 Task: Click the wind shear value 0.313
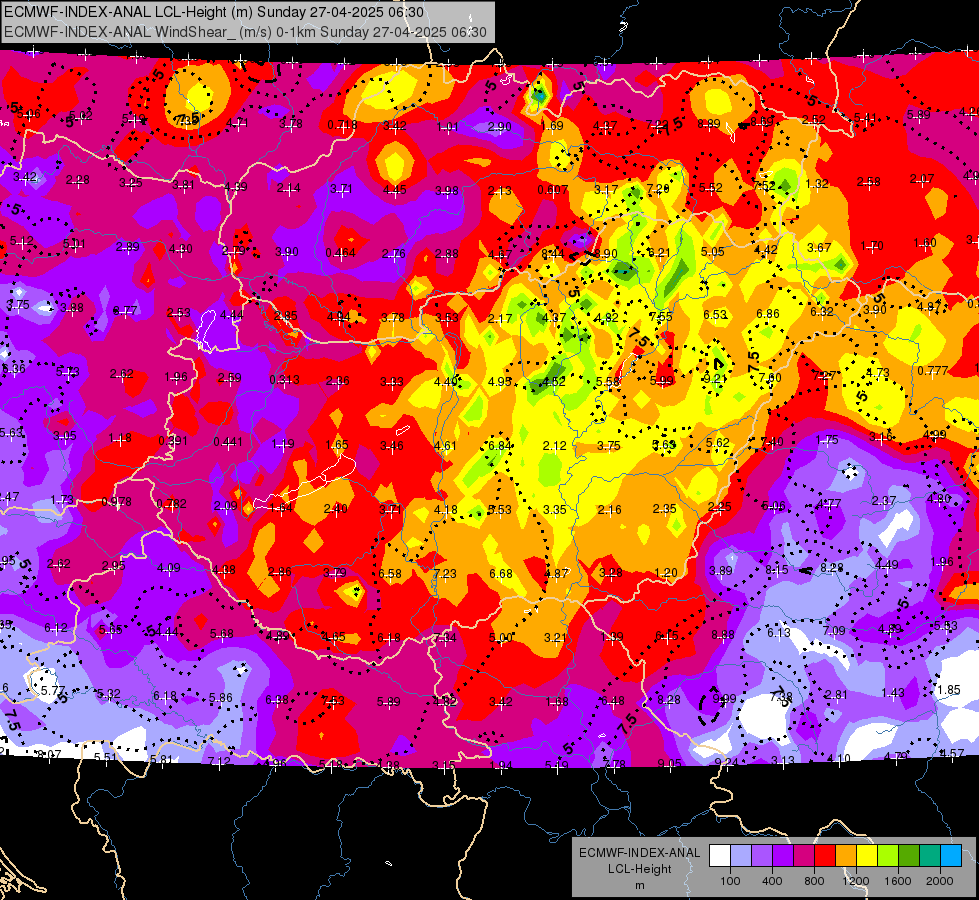(285, 379)
